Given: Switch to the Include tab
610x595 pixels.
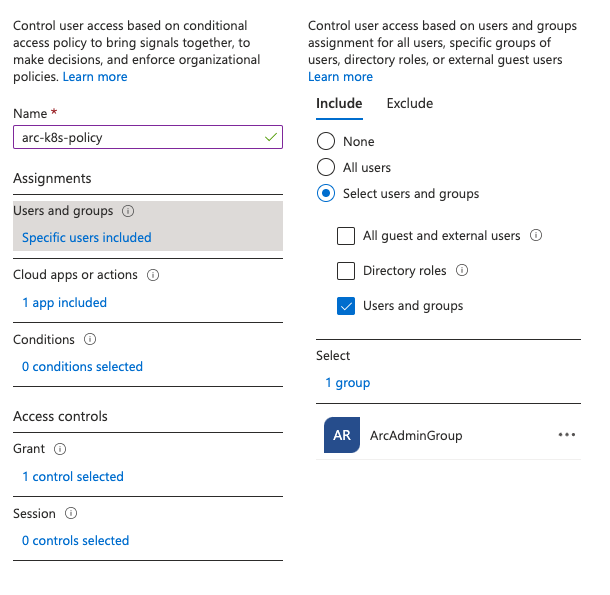Looking at the screenshot, I should point(339,103).
